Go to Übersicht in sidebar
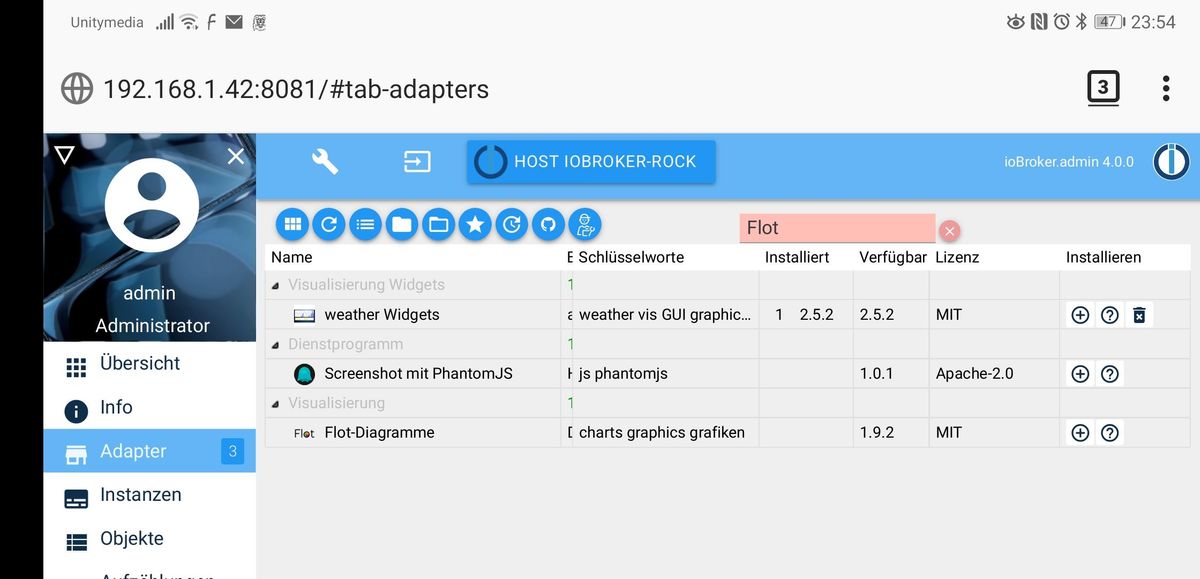 (139, 364)
